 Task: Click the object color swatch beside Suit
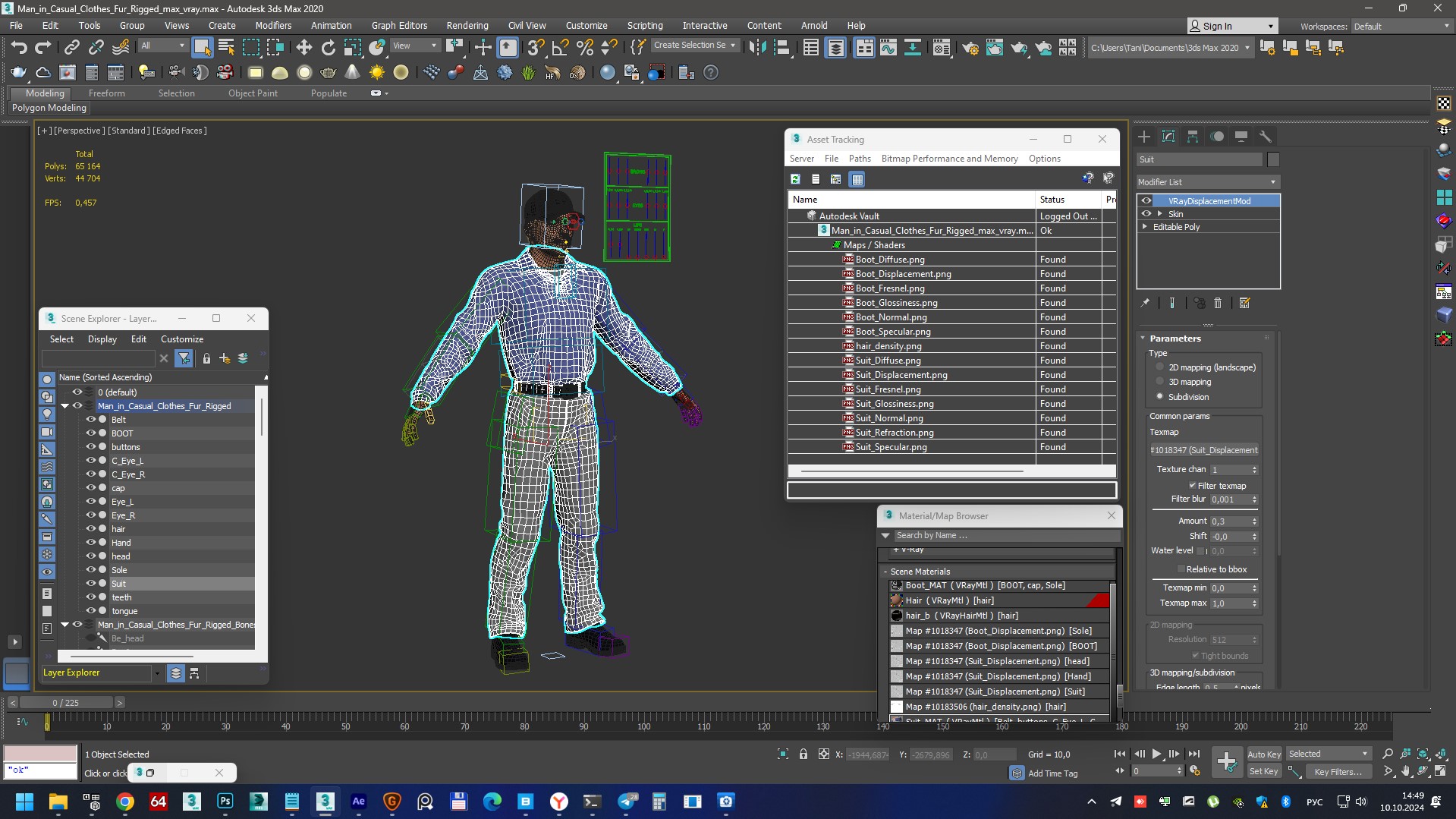(1273, 159)
